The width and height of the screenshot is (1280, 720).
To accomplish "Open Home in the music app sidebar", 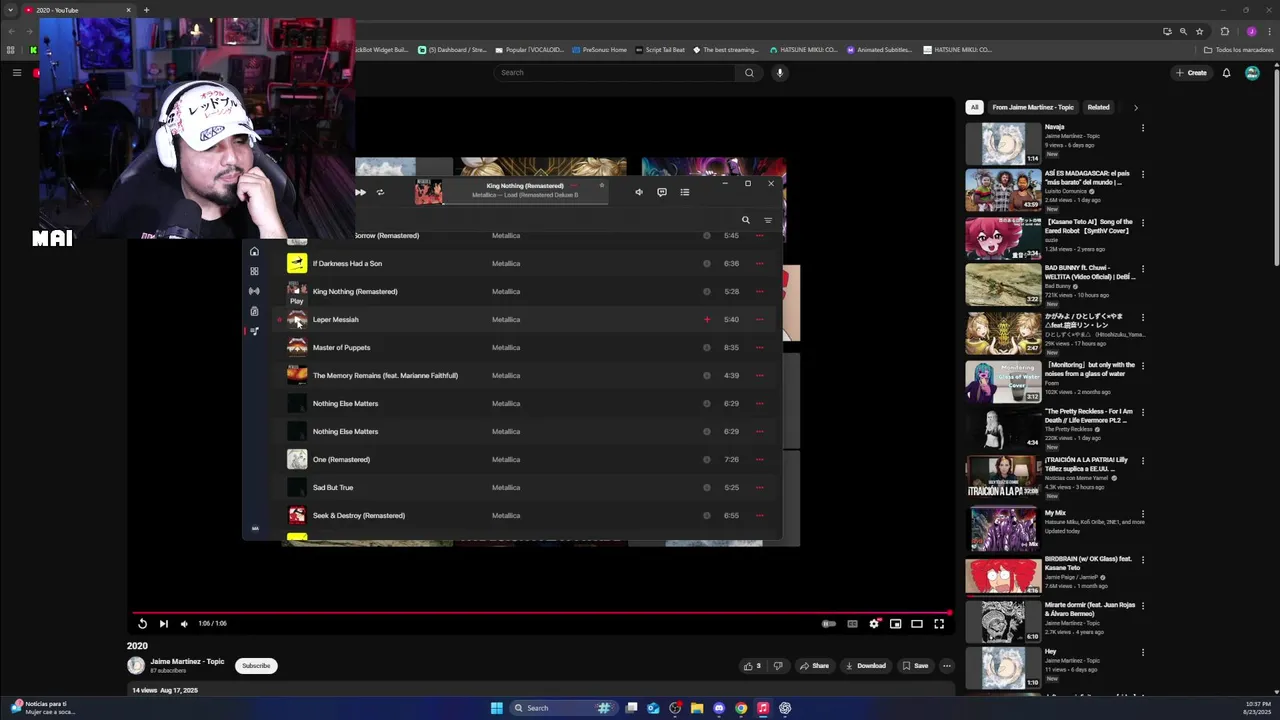I will click(x=254, y=251).
